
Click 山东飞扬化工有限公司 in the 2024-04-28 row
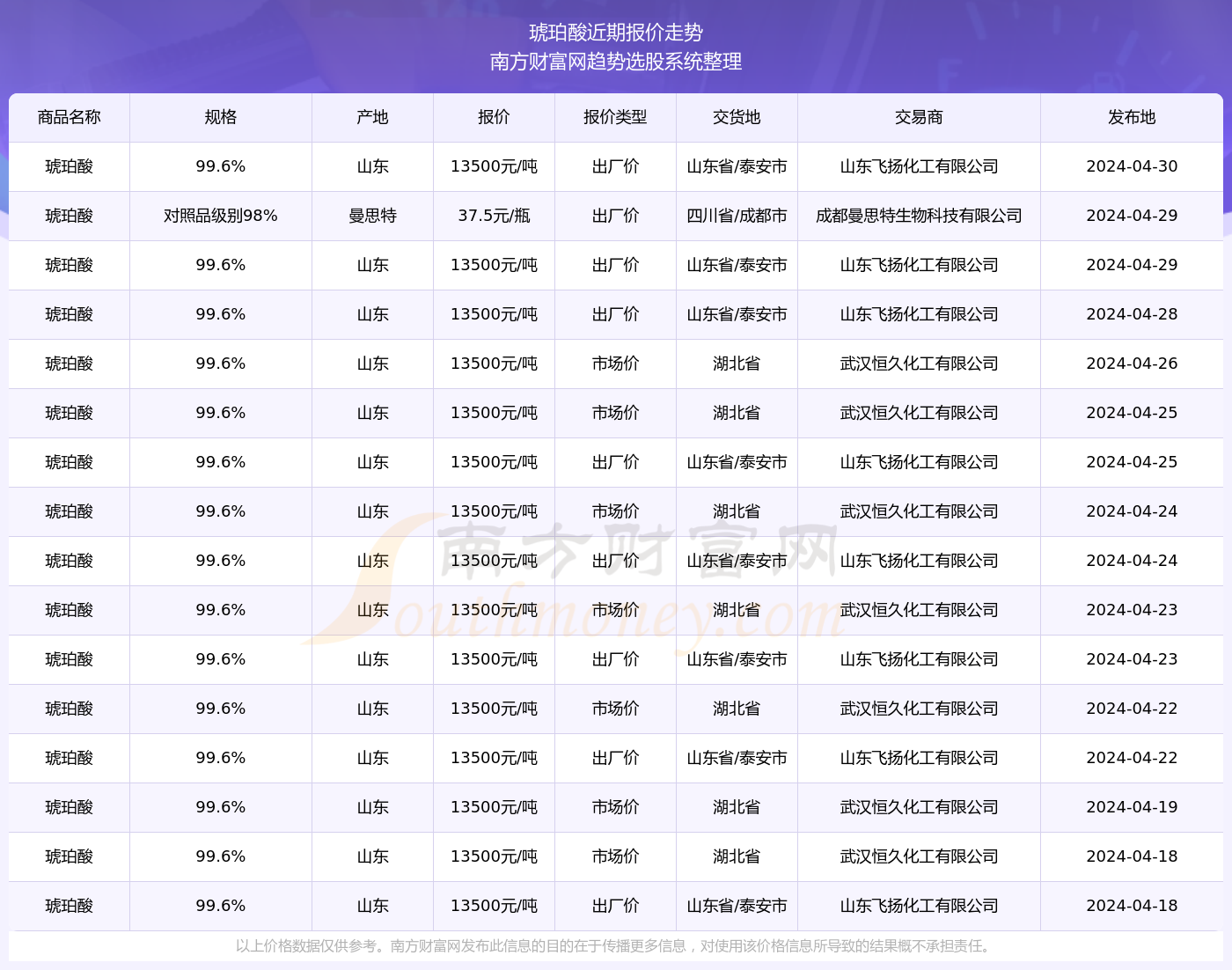[x=919, y=314]
